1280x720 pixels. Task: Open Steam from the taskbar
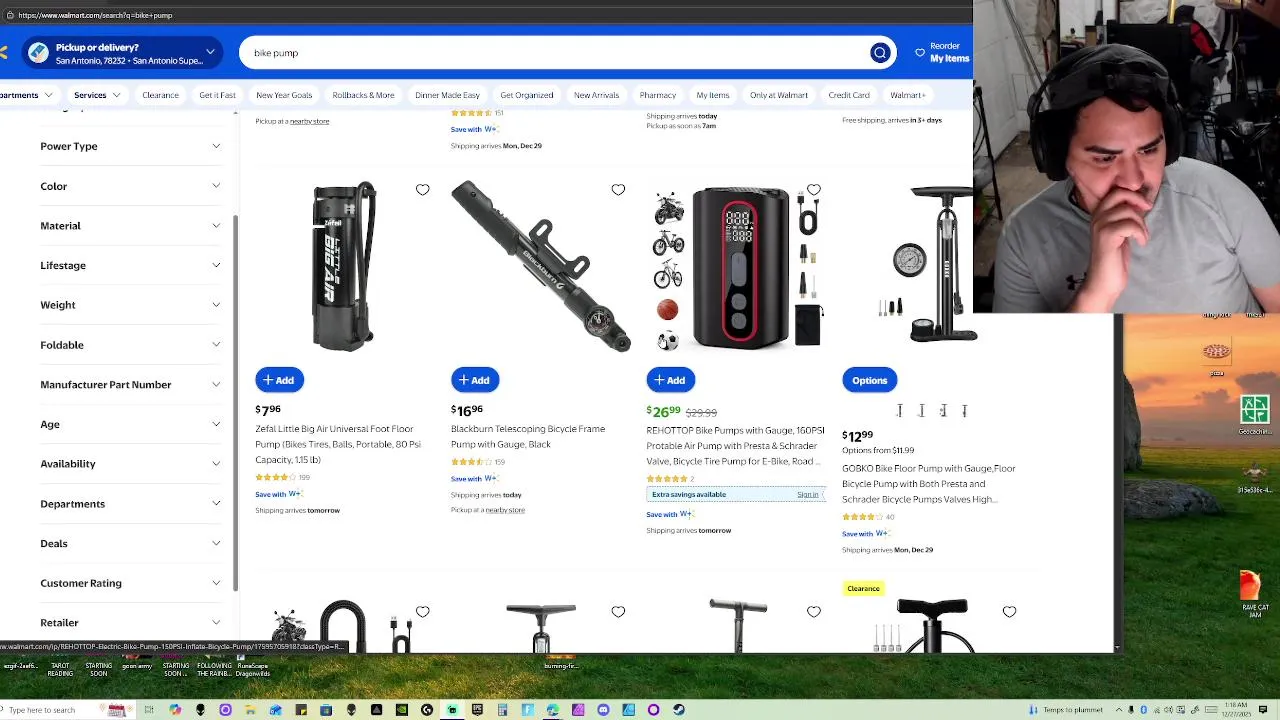[x=679, y=710]
